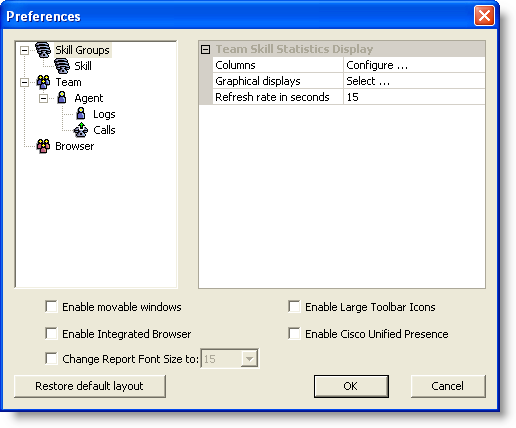Select the Team people icon
Viewport: 516px width, 428px height.
click(x=43, y=82)
